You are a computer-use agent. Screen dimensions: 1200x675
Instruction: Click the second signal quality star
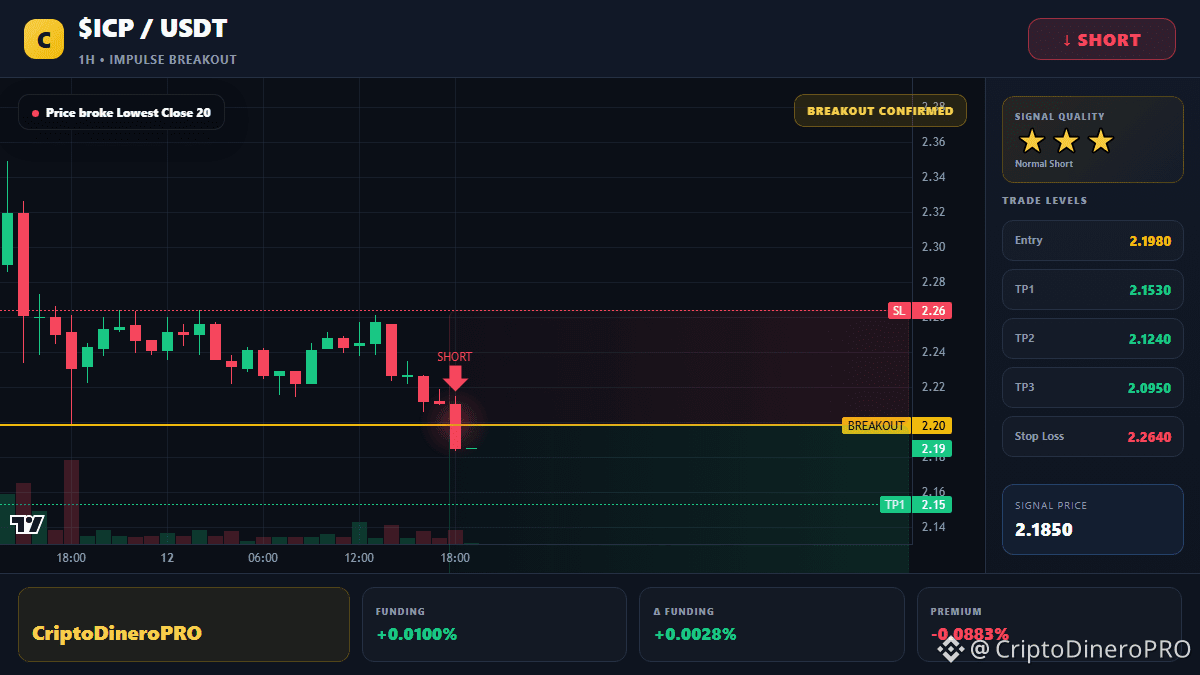tap(1066, 141)
